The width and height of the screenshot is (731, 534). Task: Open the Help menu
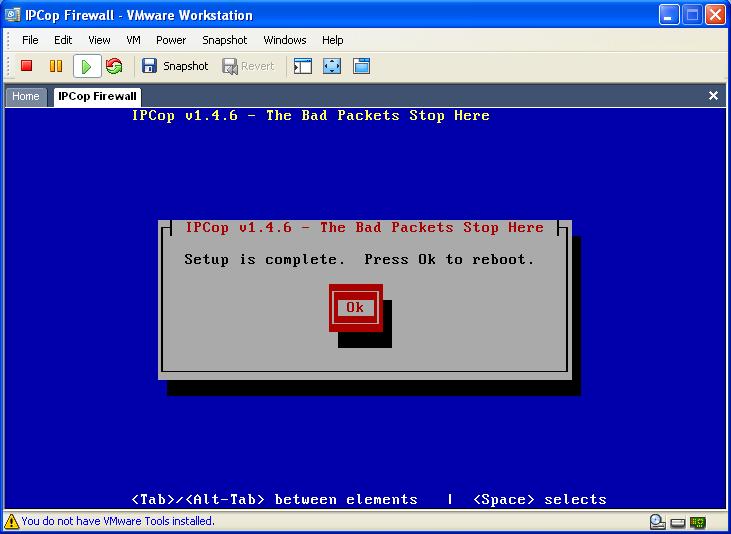coord(332,40)
